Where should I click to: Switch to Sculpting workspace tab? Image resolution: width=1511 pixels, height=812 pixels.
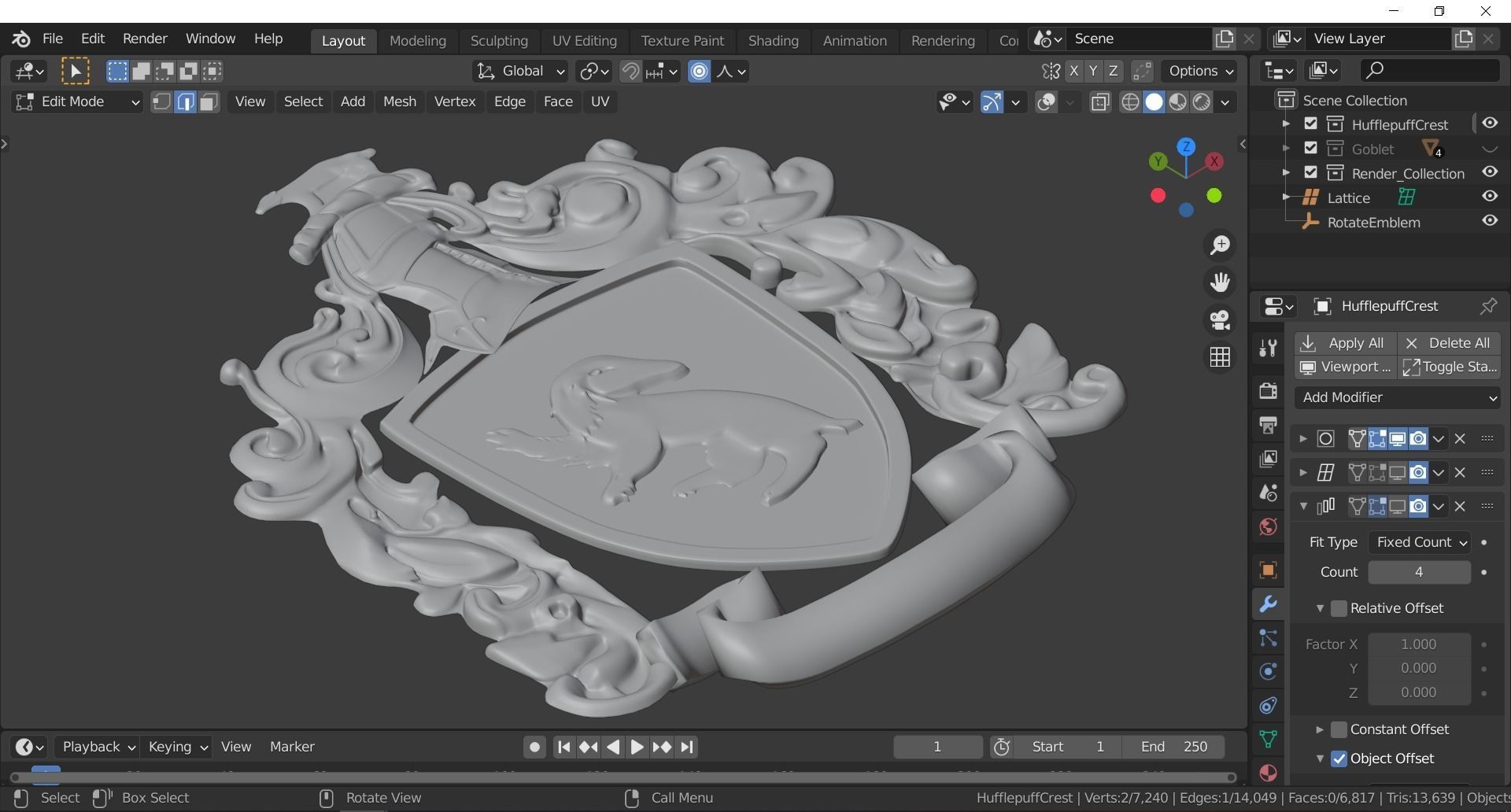[499, 40]
